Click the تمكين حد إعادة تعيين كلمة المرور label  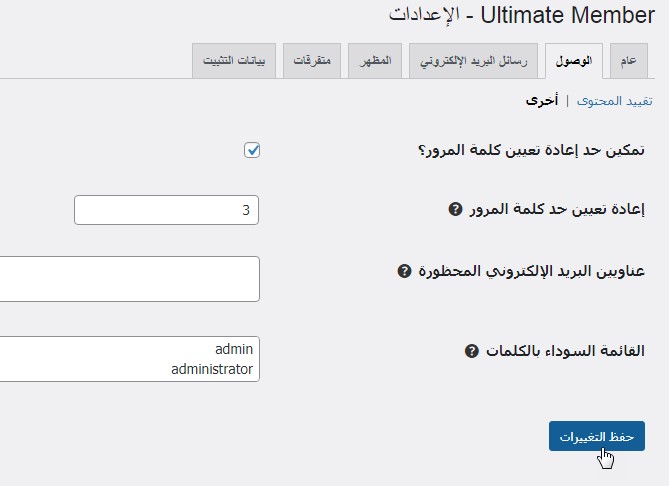tap(531, 150)
